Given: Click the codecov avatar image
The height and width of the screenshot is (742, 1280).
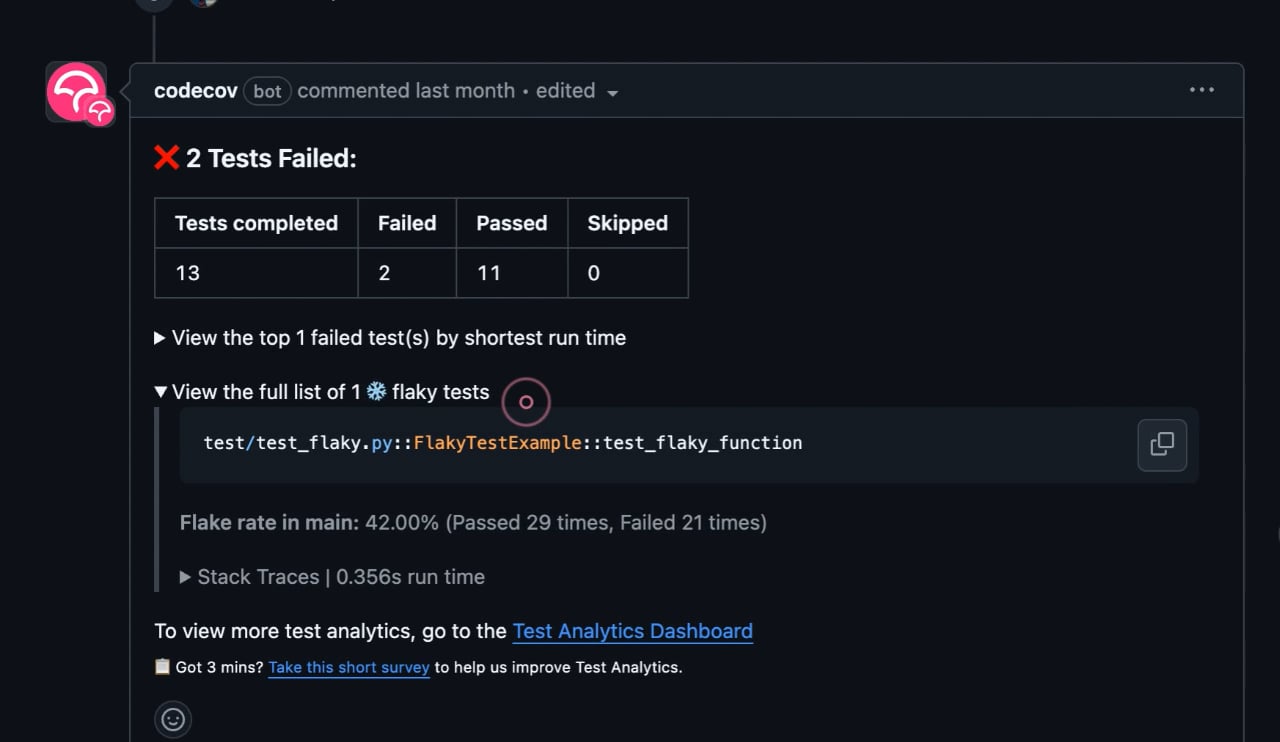Looking at the screenshot, I should pos(76,92).
